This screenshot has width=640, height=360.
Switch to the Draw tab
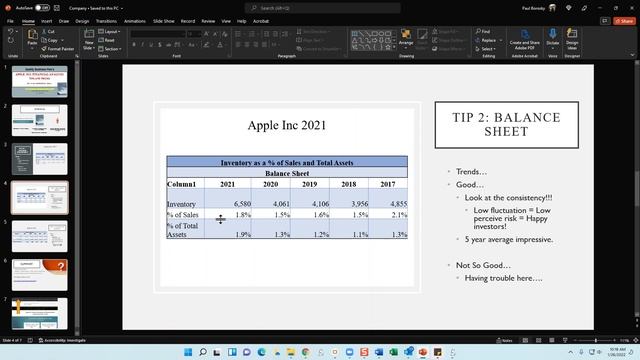[64, 21]
